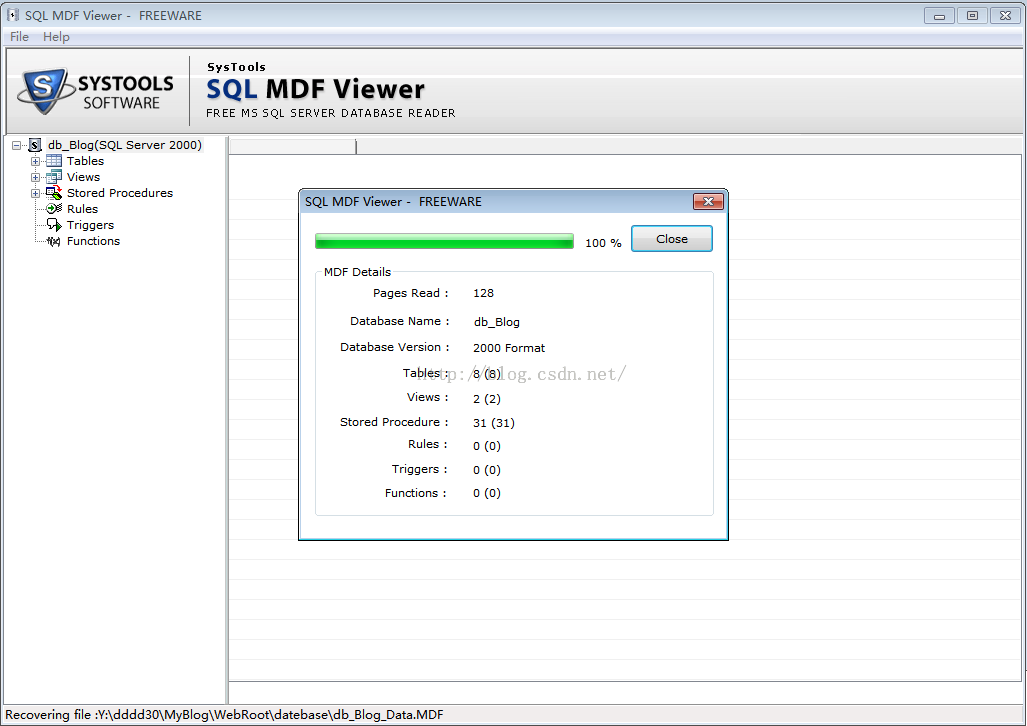1027x726 pixels.
Task: Click Stored Procedure count 31 (31)
Action: coord(494,423)
